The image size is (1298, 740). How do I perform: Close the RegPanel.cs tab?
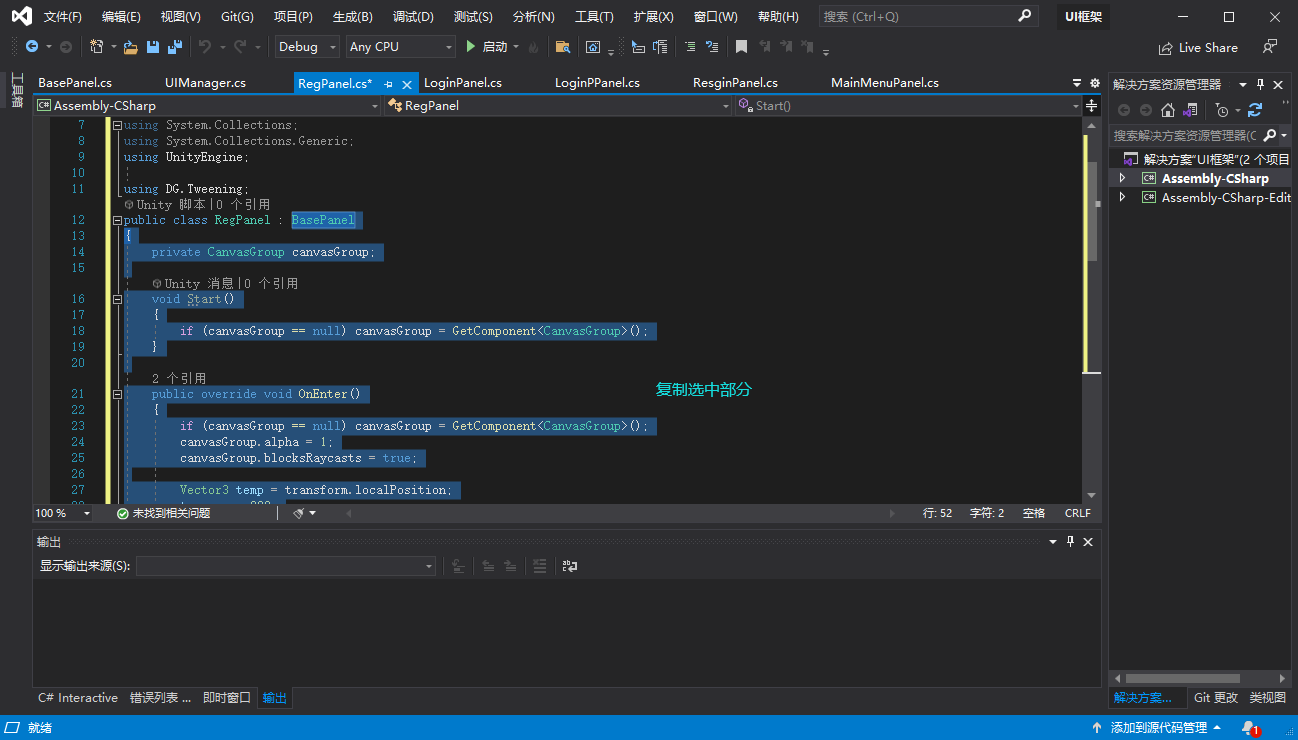tap(407, 83)
